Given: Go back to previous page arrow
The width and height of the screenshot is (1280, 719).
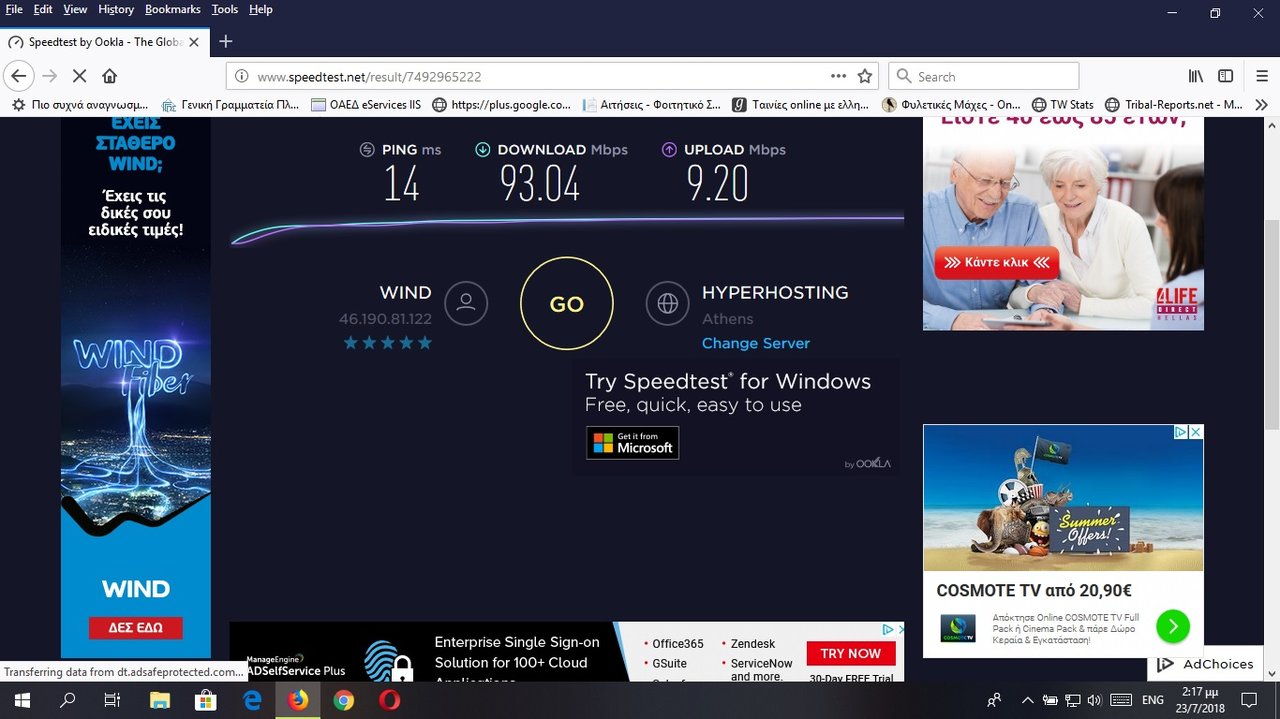Looking at the screenshot, I should (x=18, y=76).
